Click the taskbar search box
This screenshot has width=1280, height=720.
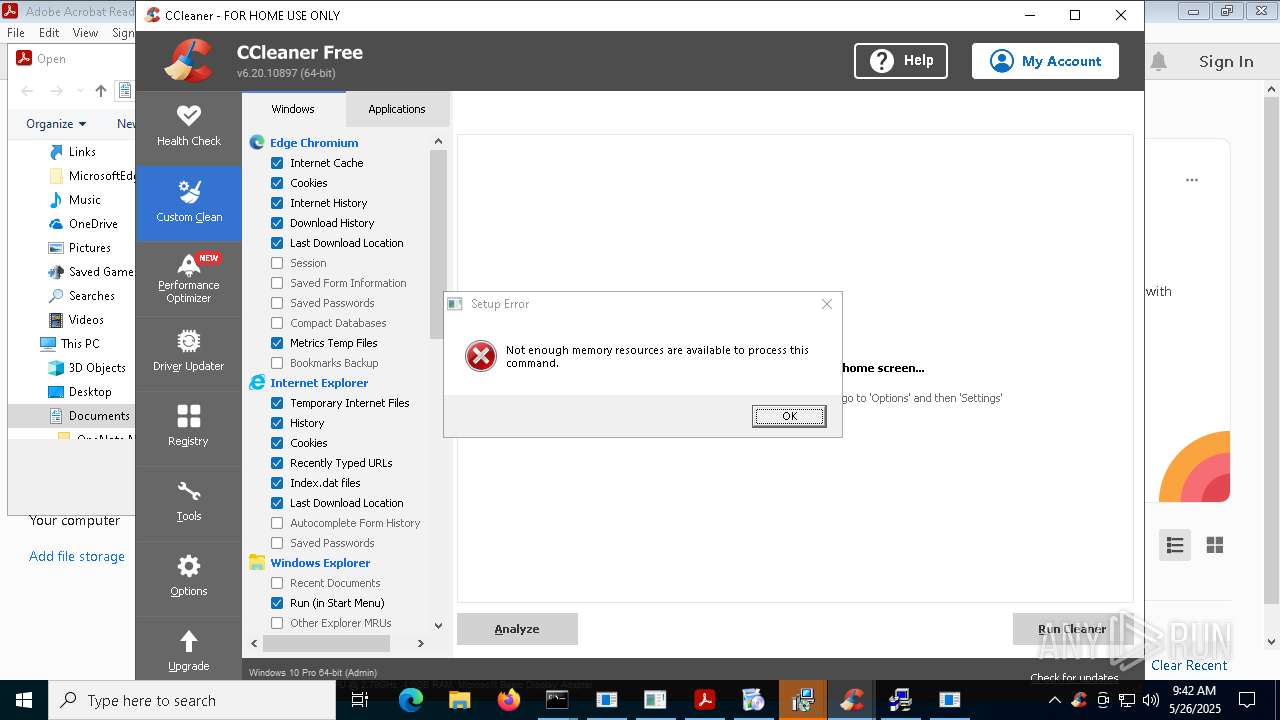tap(192, 700)
